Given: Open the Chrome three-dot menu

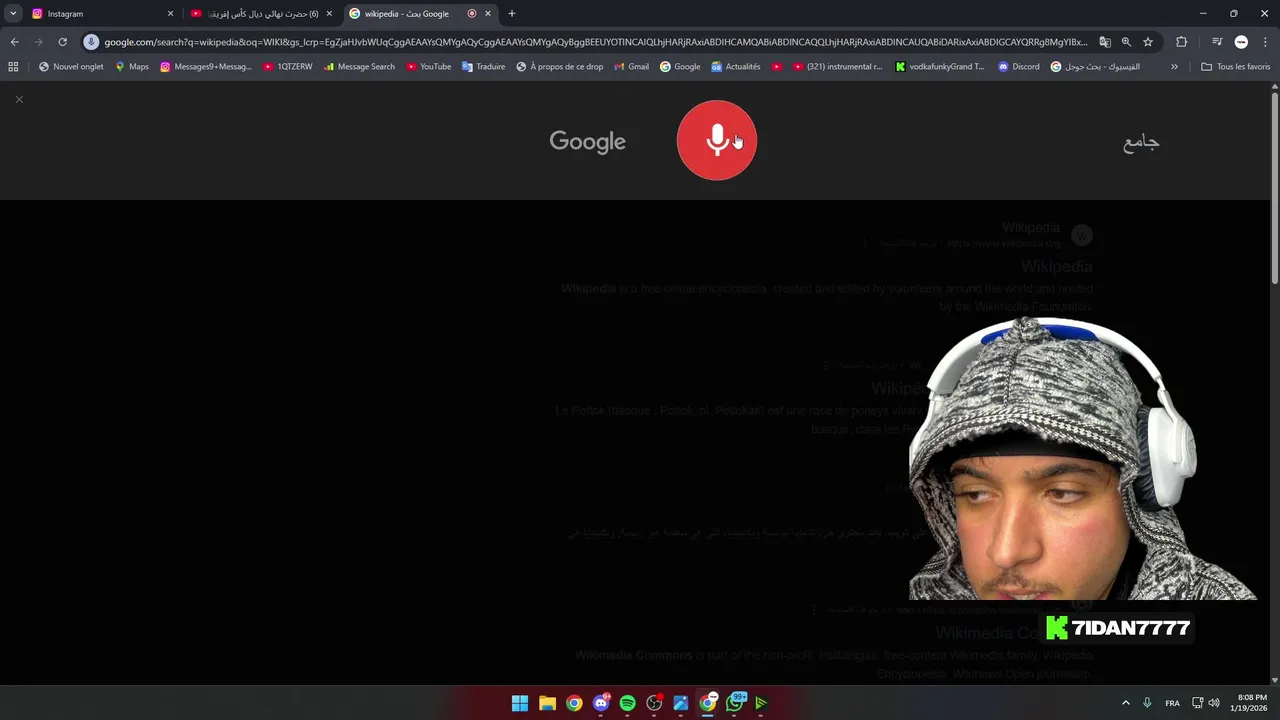Looking at the screenshot, I should [1266, 42].
